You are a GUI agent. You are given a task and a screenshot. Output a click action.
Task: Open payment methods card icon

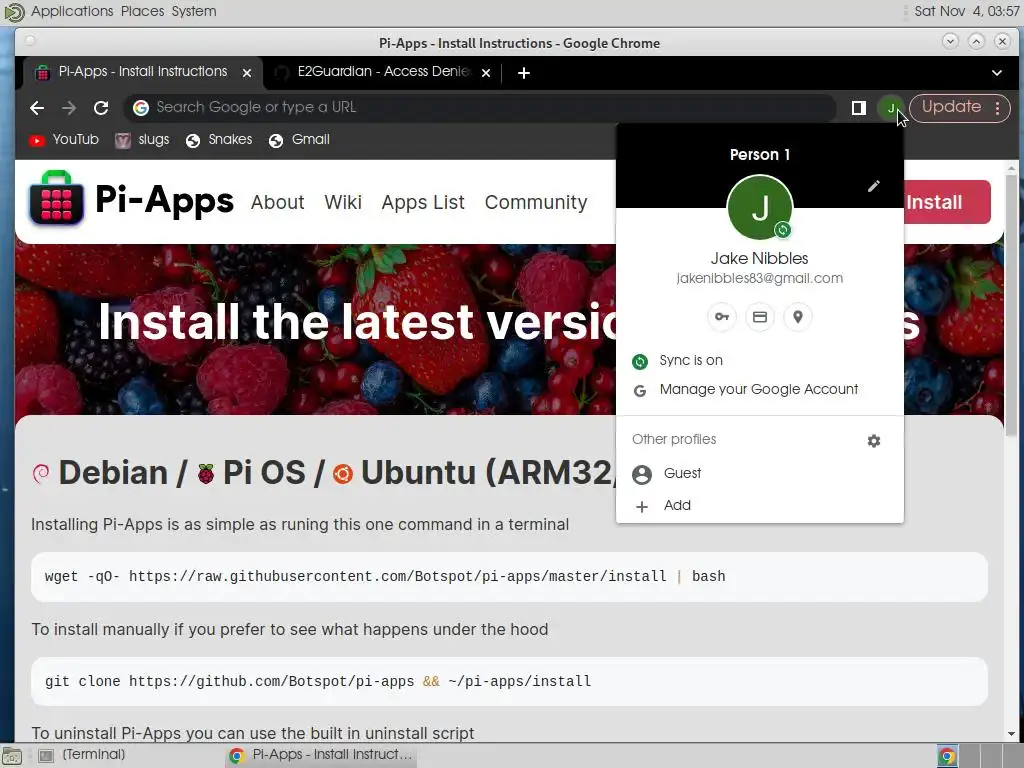760,317
